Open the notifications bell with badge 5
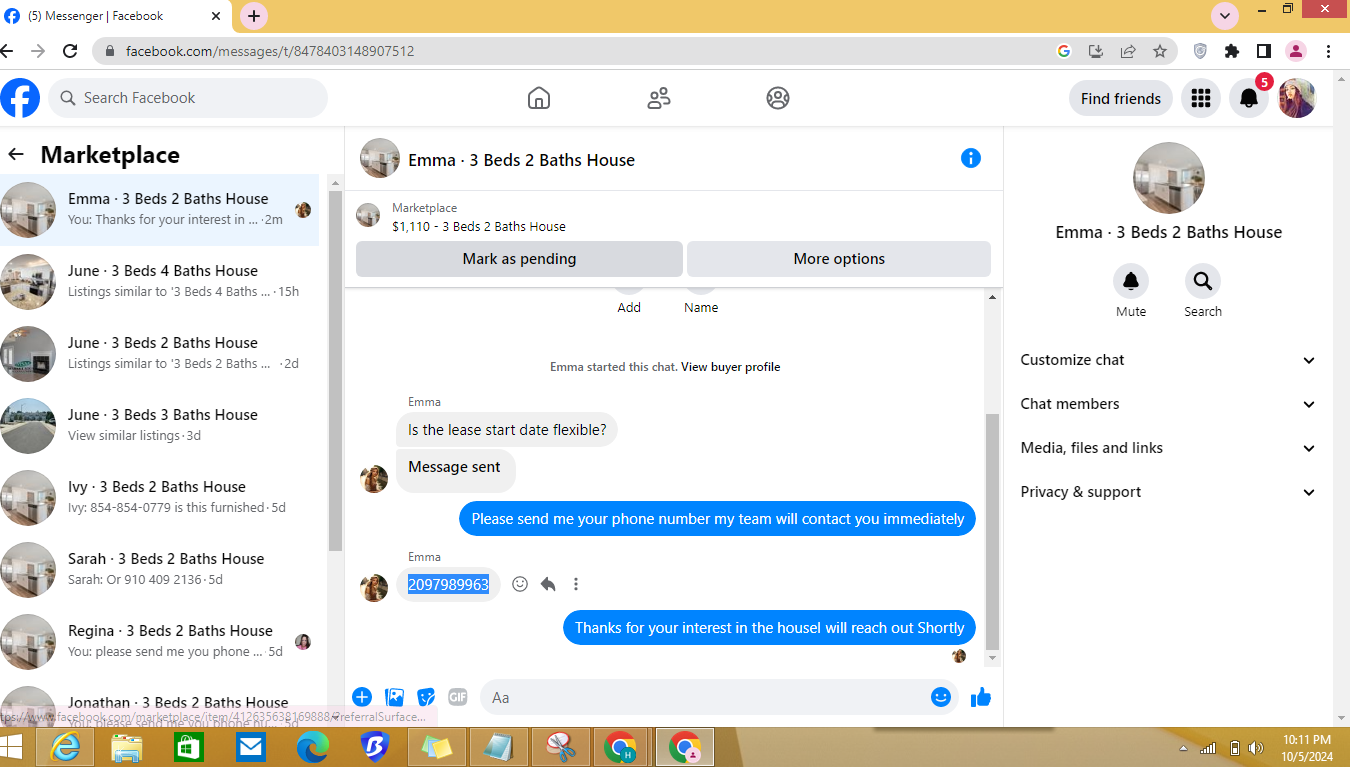This screenshot has height=767, width=1350. [x=1249, y=98]
